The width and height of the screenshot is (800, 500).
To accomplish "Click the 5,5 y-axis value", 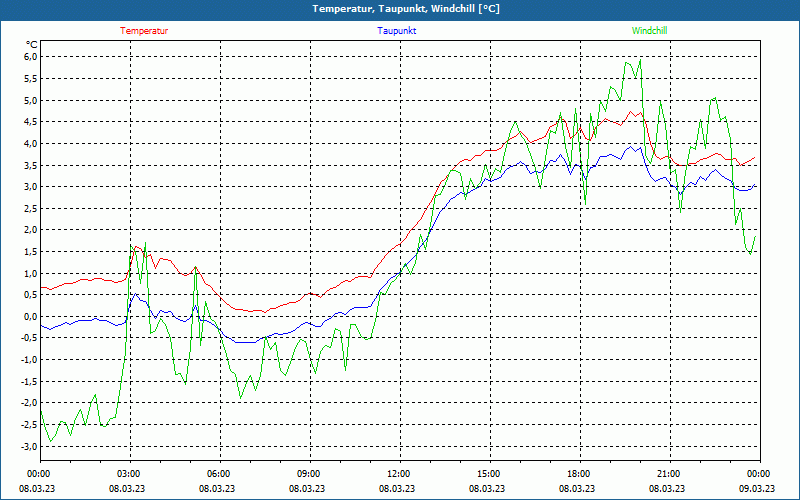I will pyautogui.click(x=31, y=79).
